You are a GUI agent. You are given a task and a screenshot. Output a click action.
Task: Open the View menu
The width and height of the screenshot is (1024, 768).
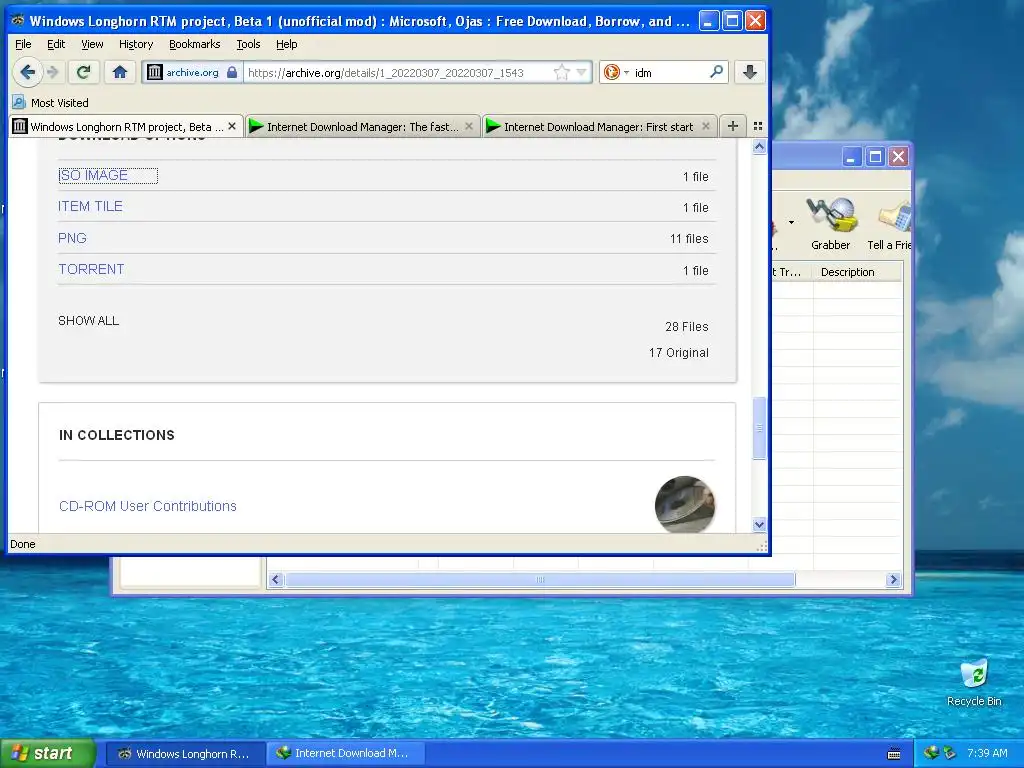pos(92,44)
